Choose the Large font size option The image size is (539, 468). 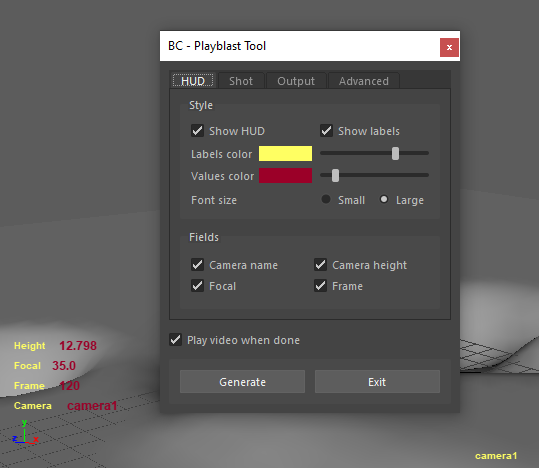pos(384,199)
